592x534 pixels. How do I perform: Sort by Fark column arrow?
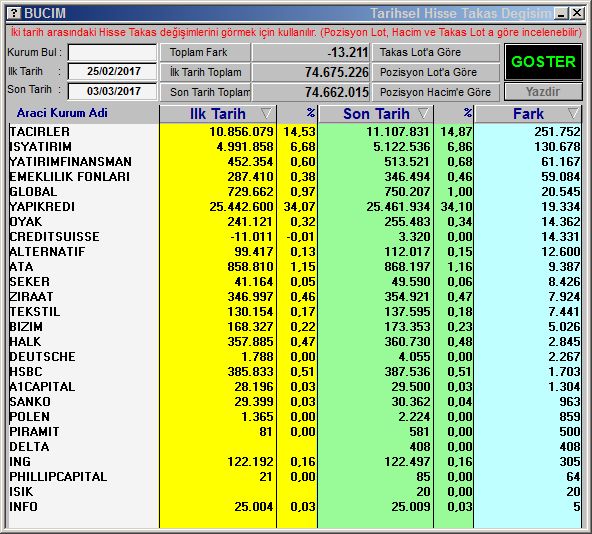[573, 113]
